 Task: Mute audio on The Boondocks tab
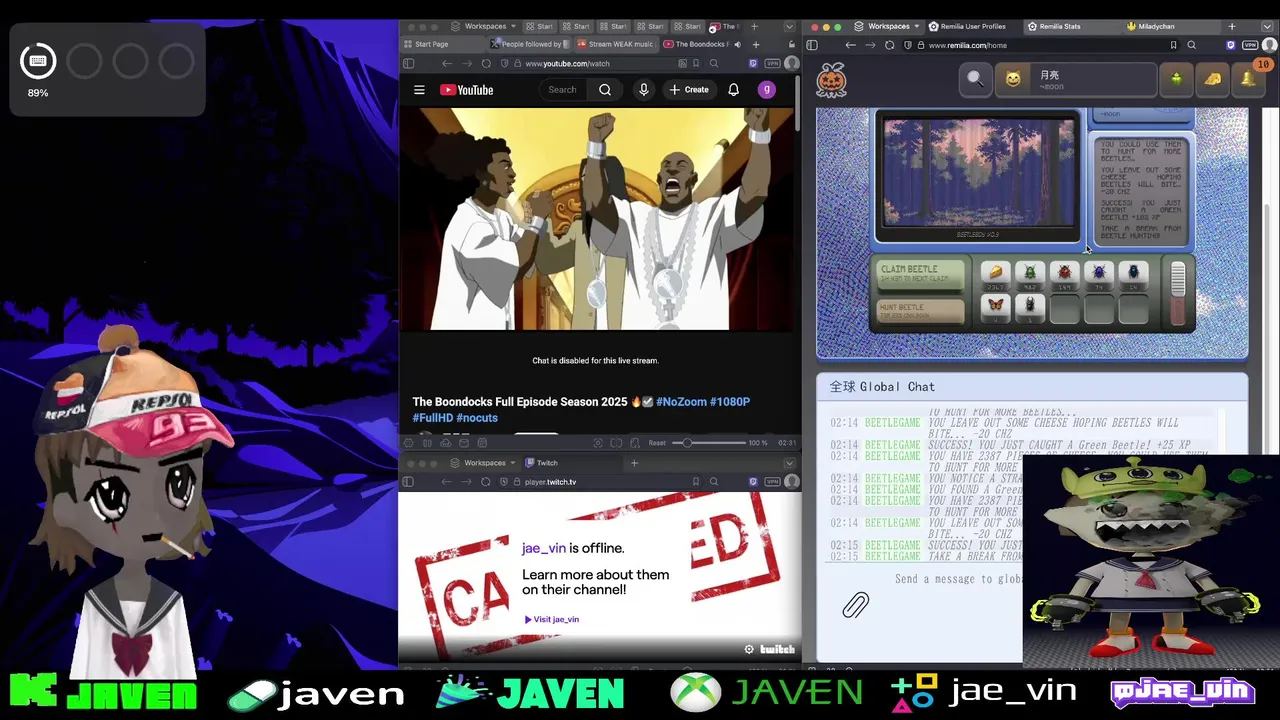(x=737, y=44)
